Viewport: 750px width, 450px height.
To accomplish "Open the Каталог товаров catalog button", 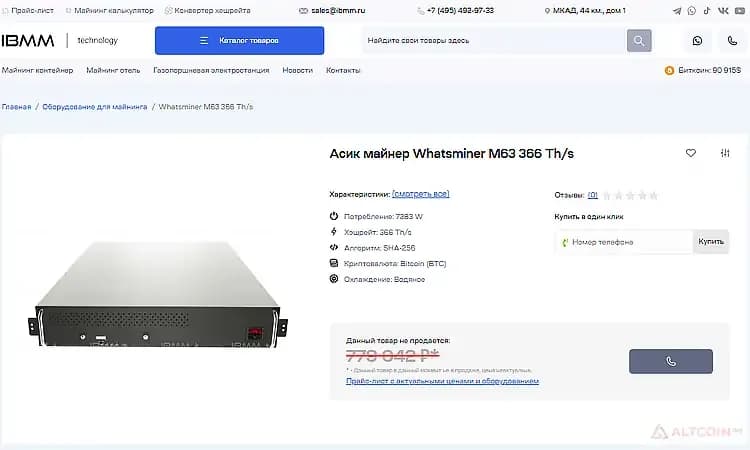I will tap(239, 41).
